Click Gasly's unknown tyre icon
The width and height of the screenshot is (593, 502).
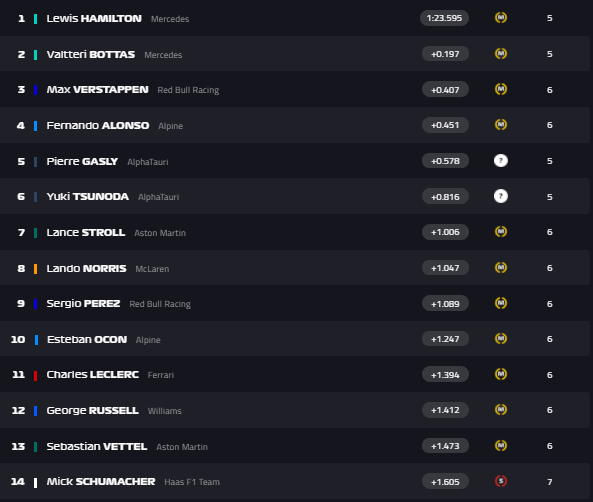tap(501, 161)
